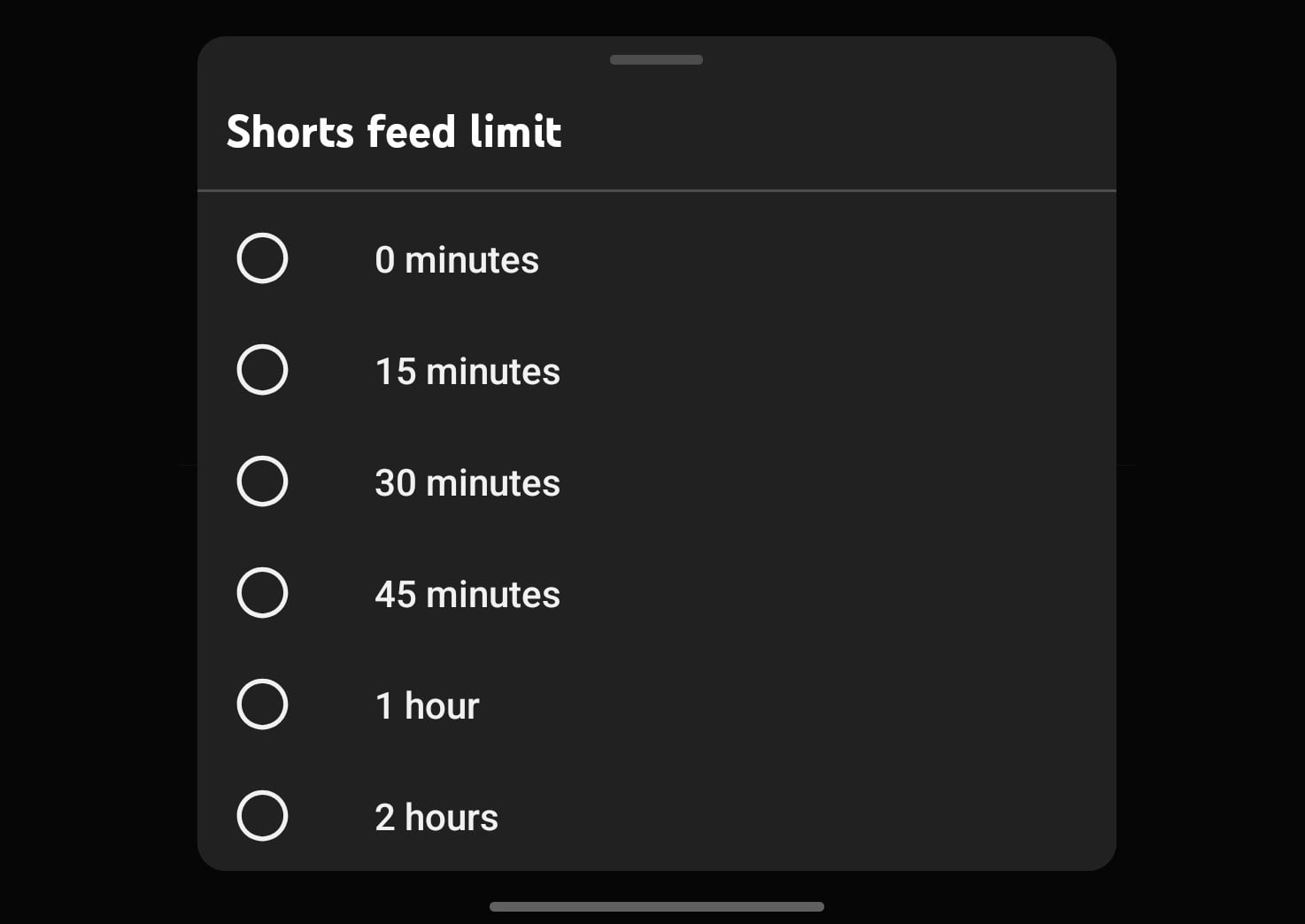1305x924 pixels.
Task: Choose the "30 minutes" text label
Action: [x=467, y=483]
